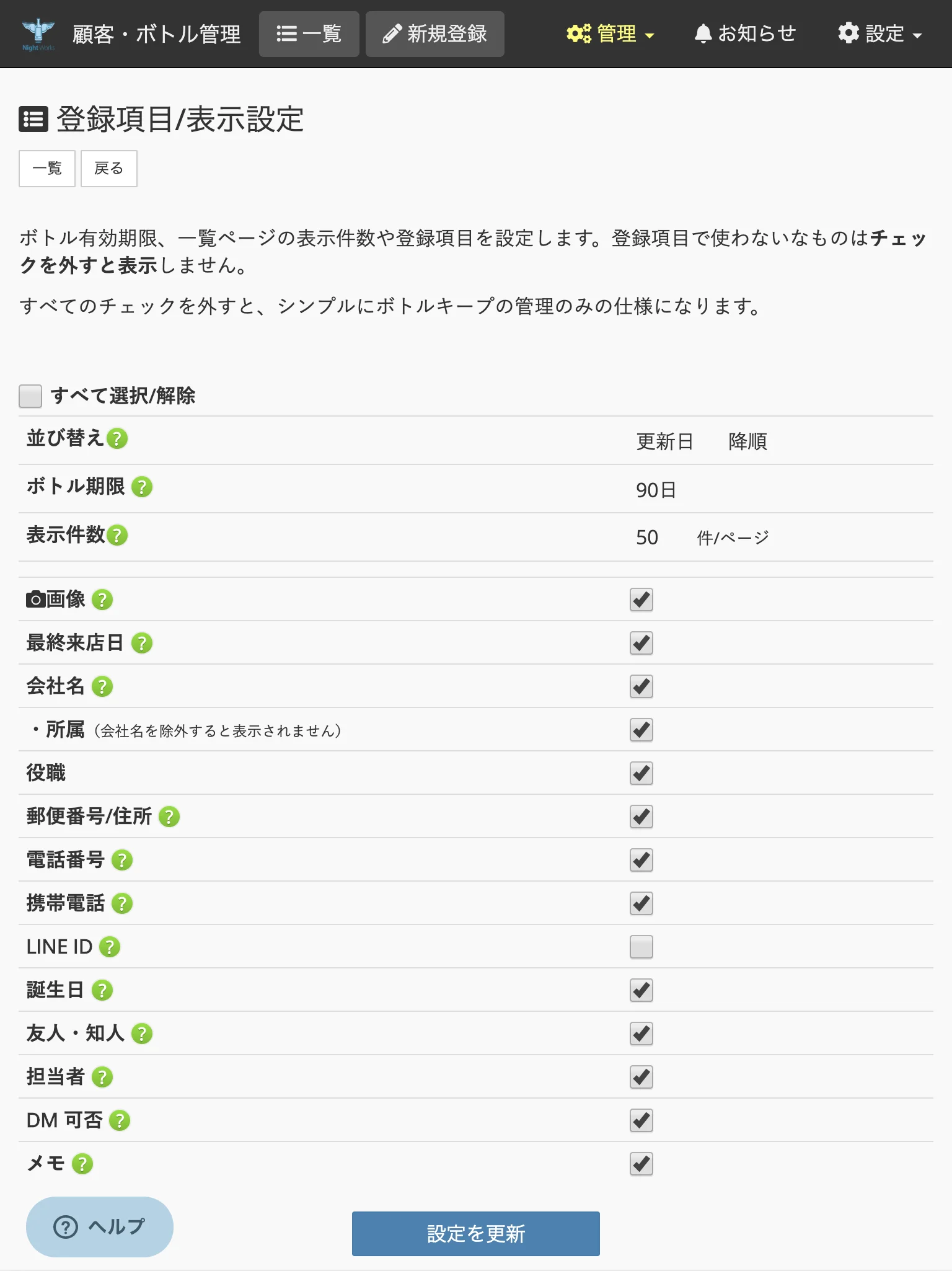
Task: Click help icon beside 郵便番号/住所
Action: coord(169,817)
